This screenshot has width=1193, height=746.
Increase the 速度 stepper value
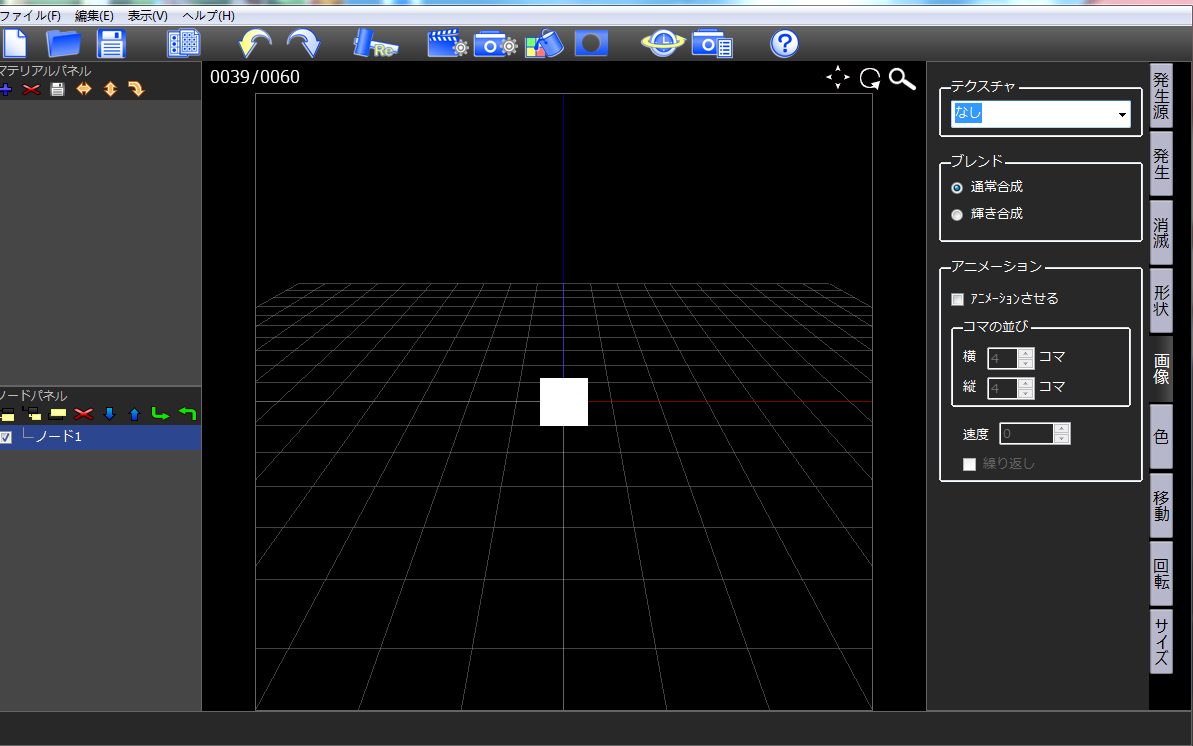pyautogui.click(x=1061, y=429)
